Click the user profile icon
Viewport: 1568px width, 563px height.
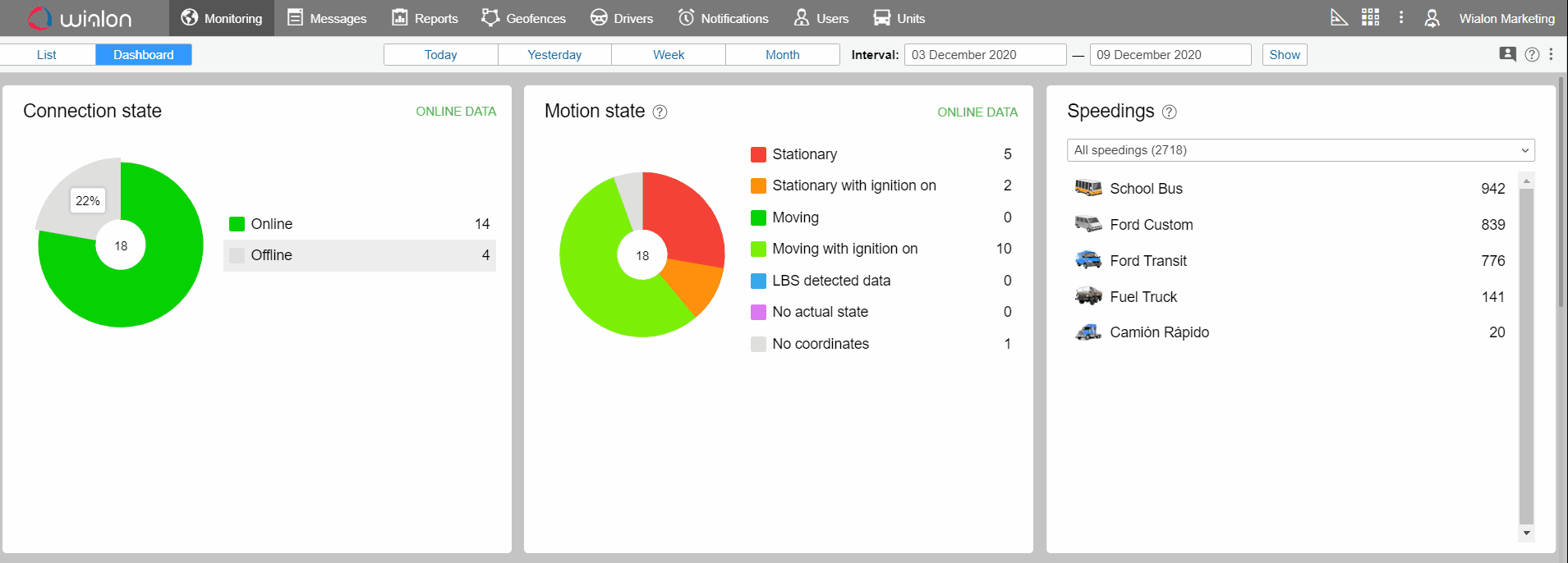[x=1432, y=18]
